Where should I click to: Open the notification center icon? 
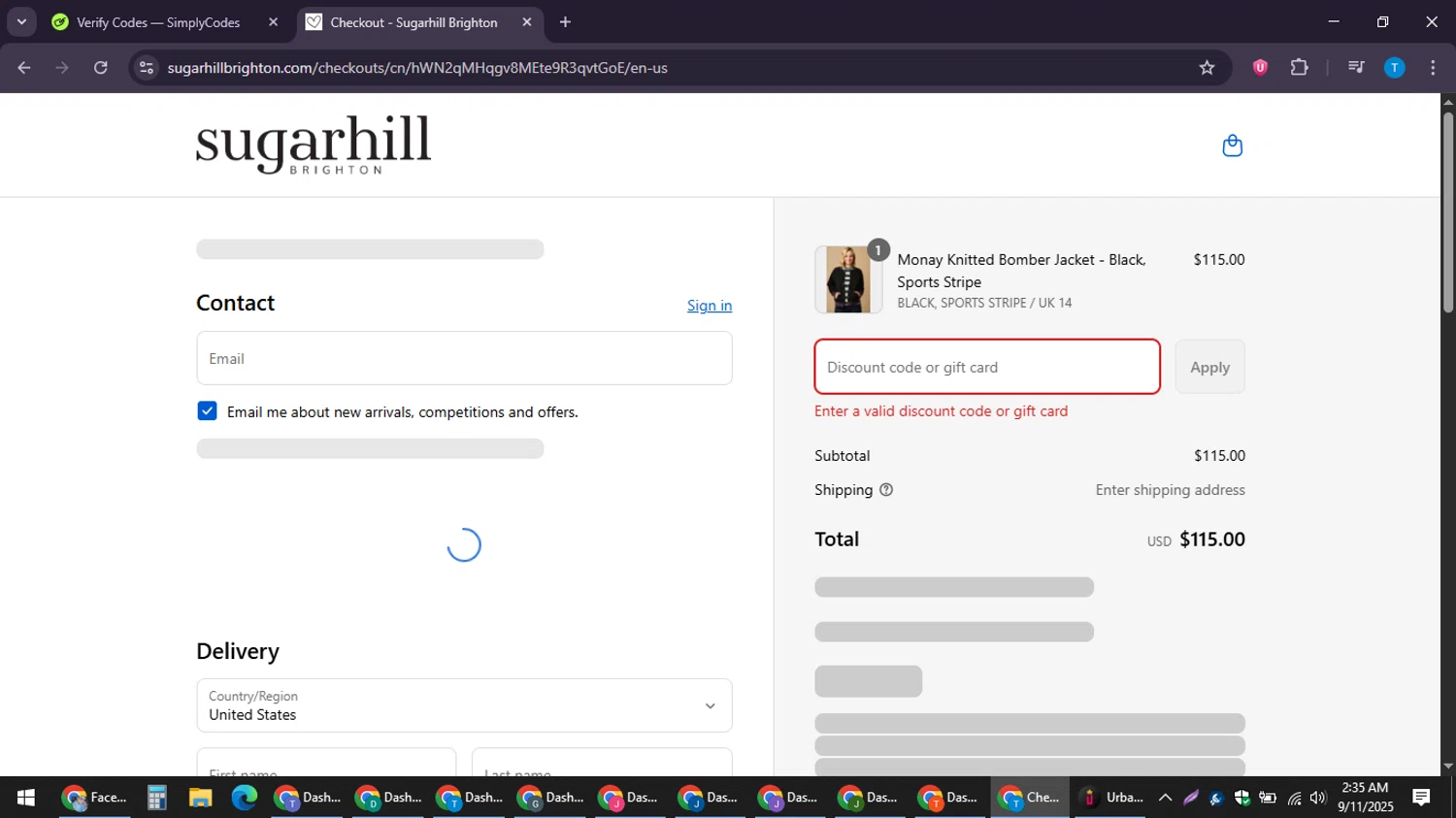click(x=1422, y=798)
